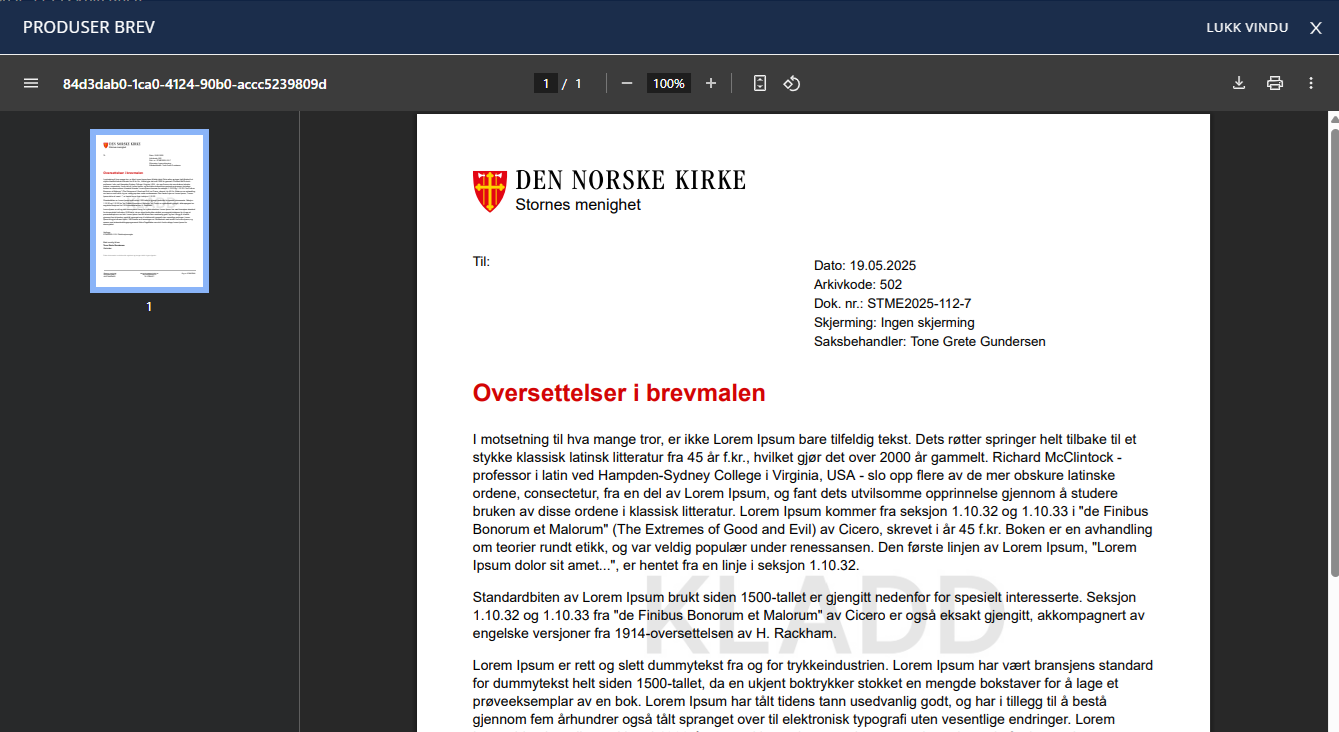Click the text Arkivkode: 502

pos(858,284)
